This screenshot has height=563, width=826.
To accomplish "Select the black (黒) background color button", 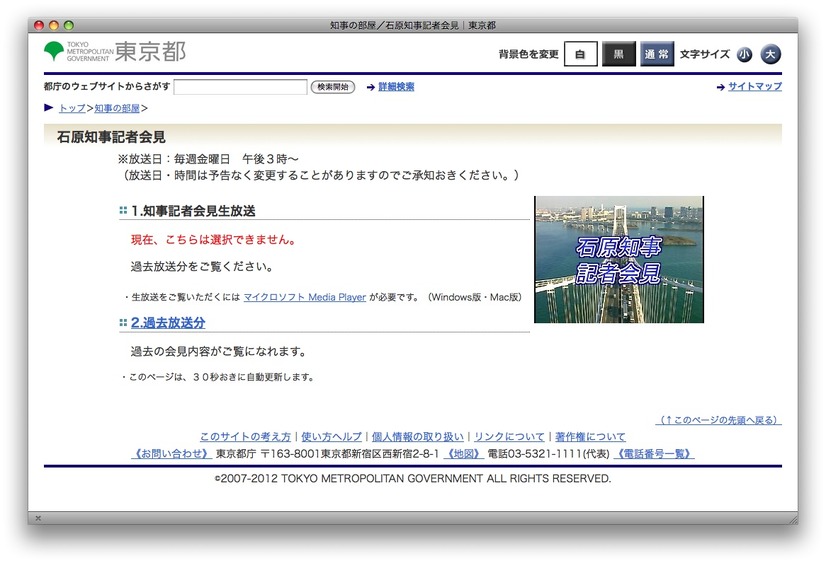I will point(618,54).
